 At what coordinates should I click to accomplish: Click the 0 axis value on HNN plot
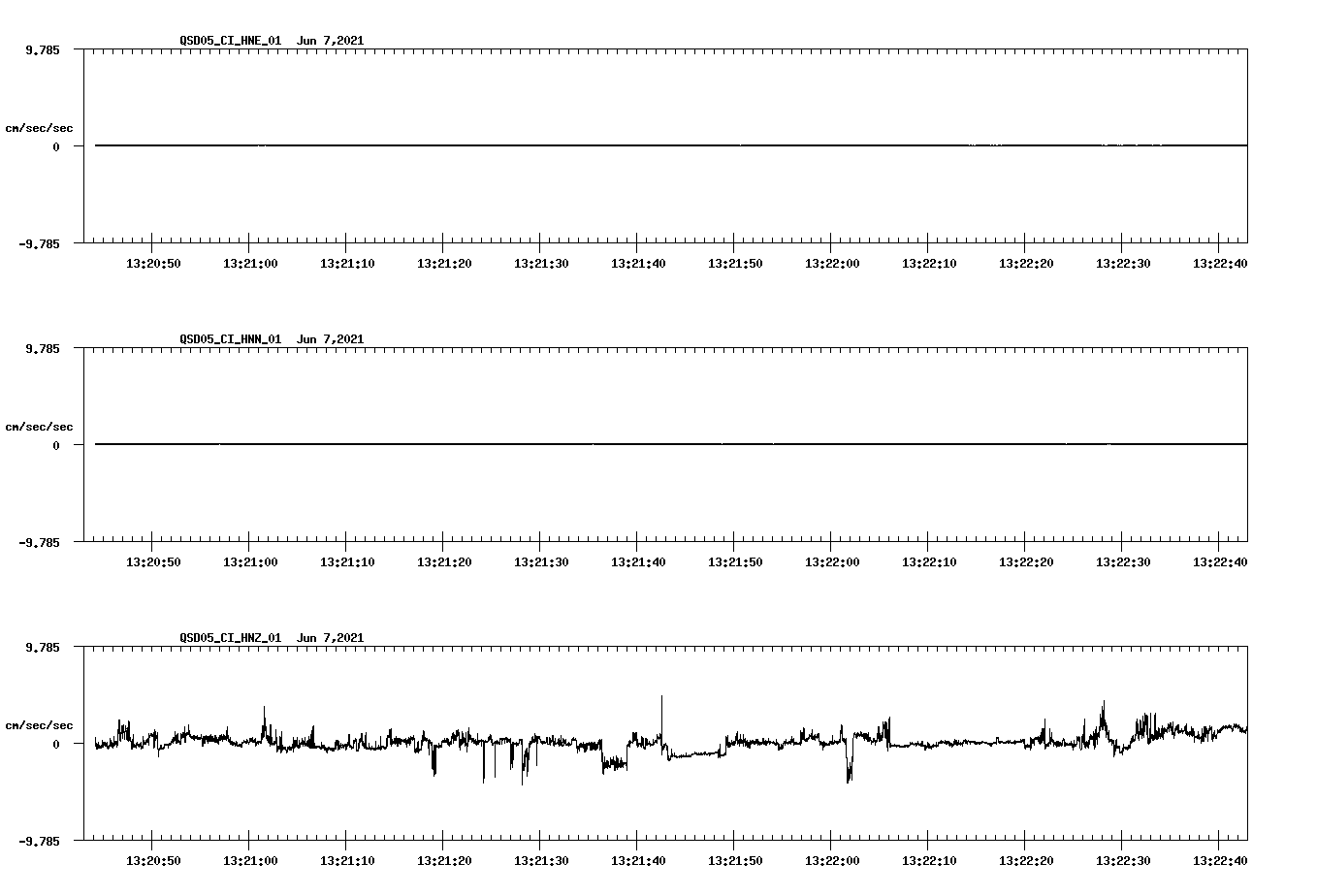pyautogui.click(x=56, y=445)
